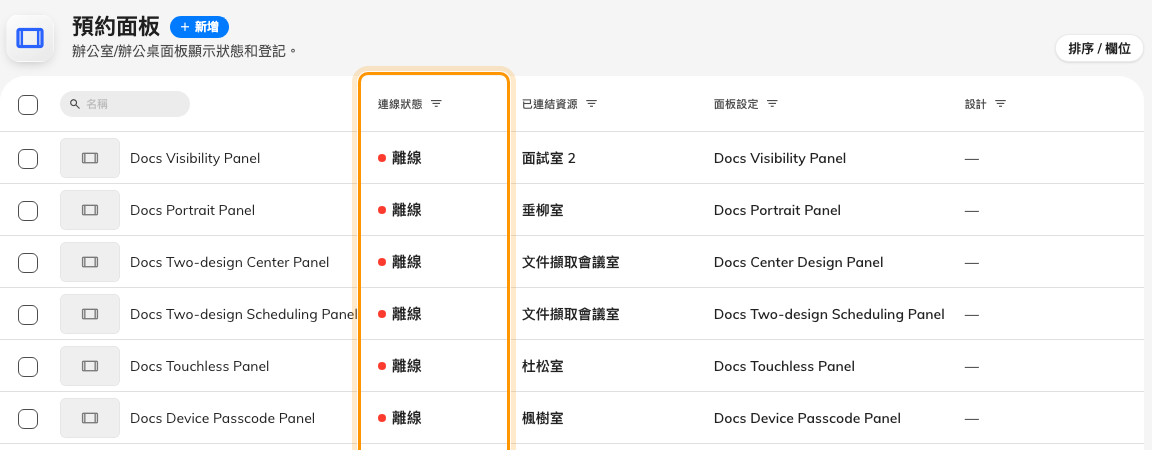Sort by 連線狀態 column header

(400, 104)
